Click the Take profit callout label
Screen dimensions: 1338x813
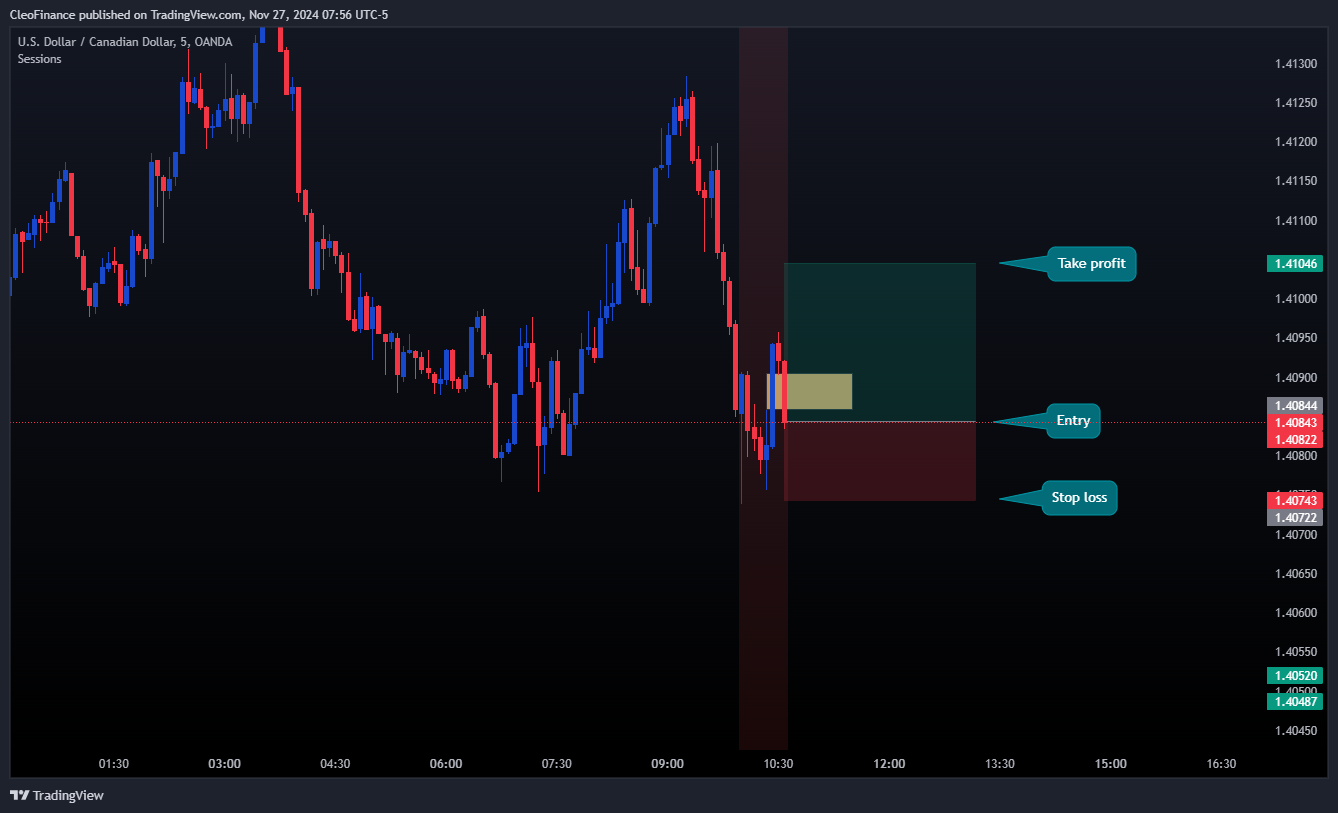1091,264
